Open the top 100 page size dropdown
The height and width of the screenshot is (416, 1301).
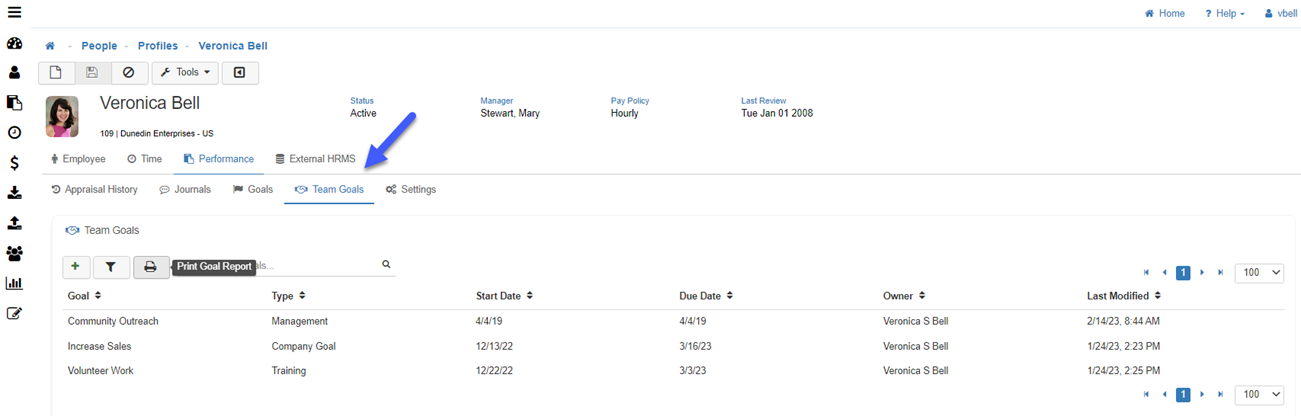point(1259,272)
